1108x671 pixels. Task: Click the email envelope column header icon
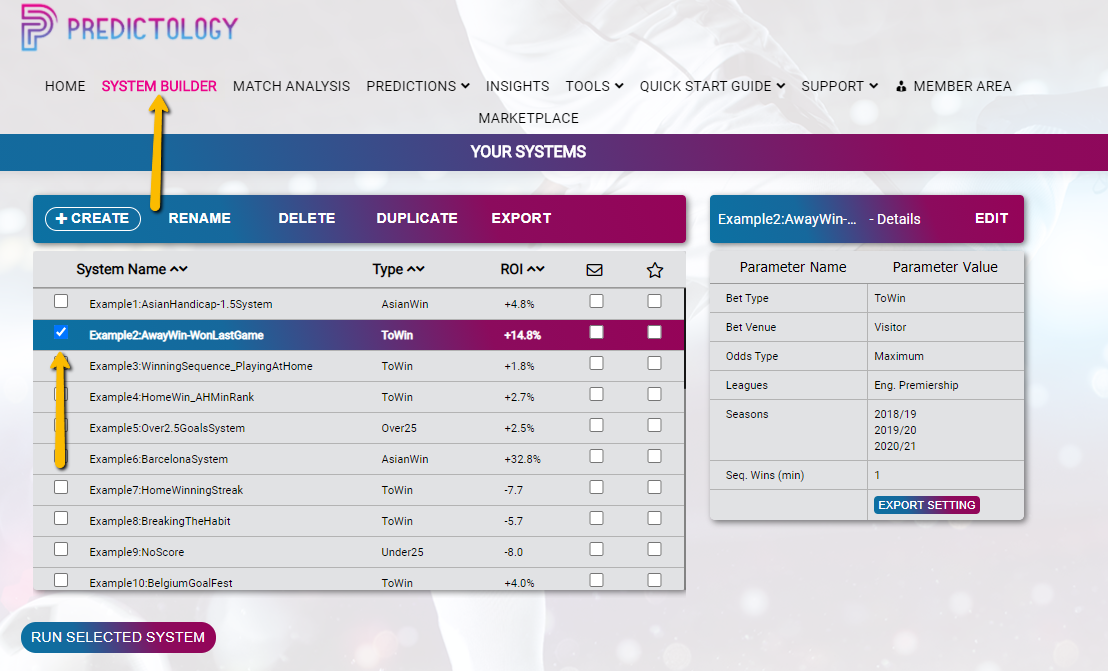coord(594,270)
